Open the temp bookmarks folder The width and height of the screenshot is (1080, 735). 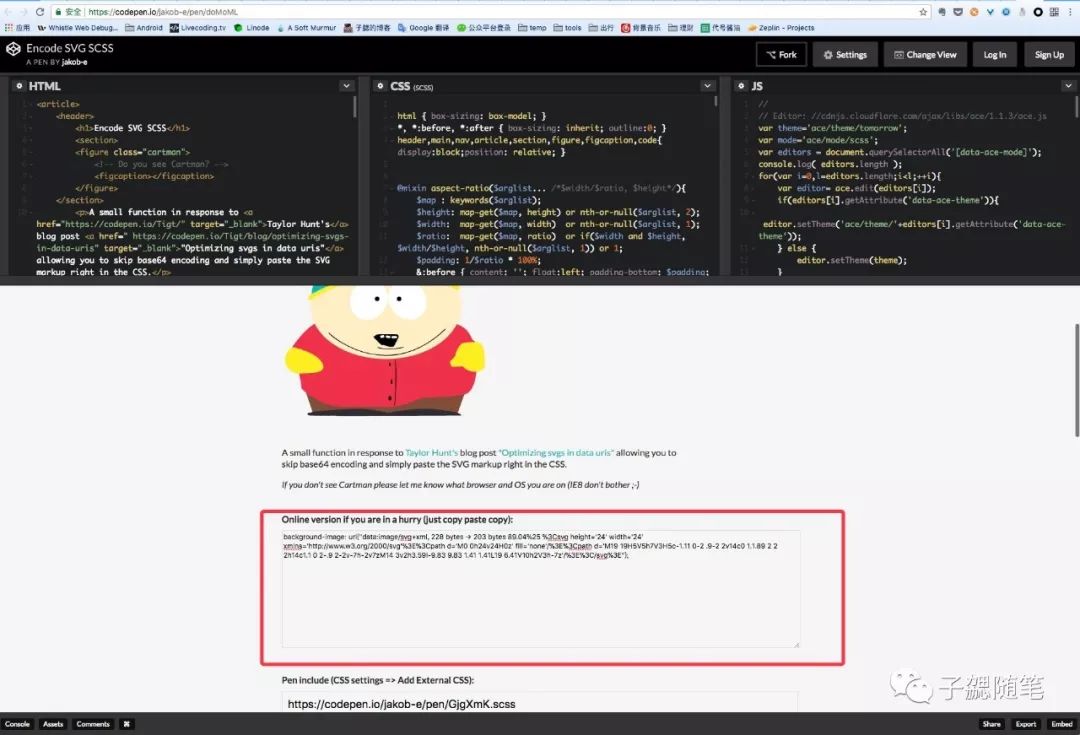point(532,28)
